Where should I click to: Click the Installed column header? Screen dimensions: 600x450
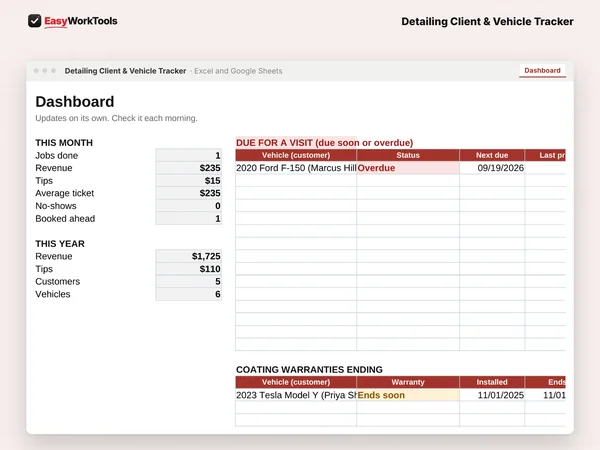pyautogui.click(x=492, y=382)
